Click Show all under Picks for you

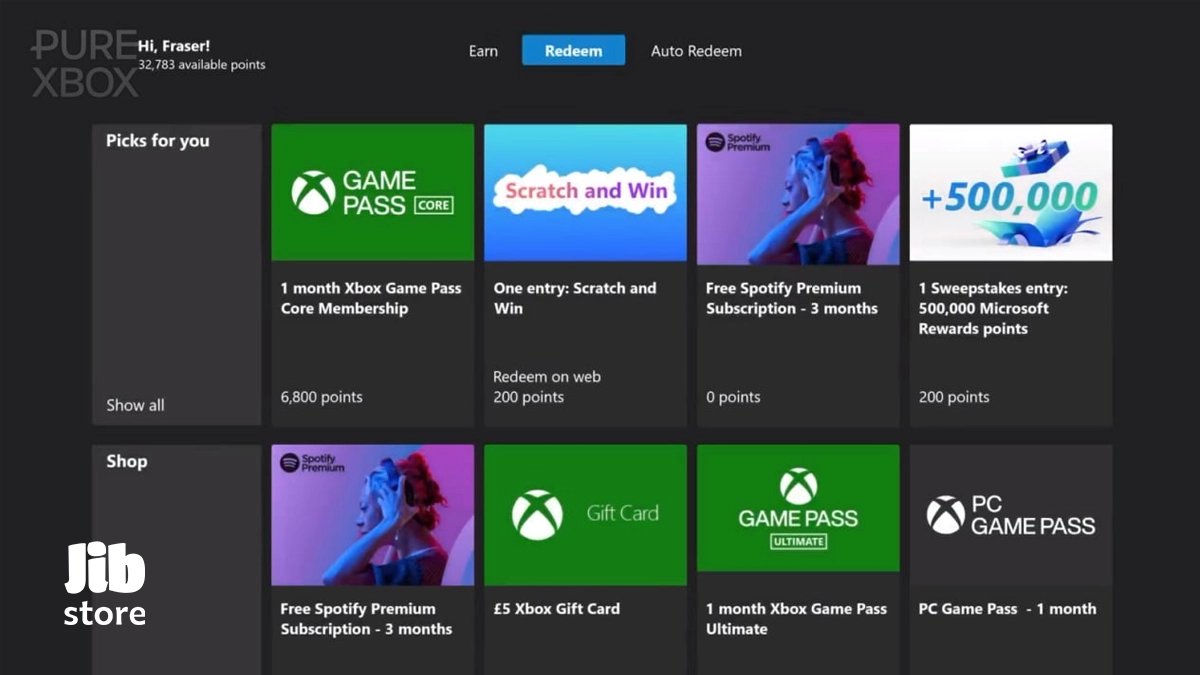[x=135, y=405]
